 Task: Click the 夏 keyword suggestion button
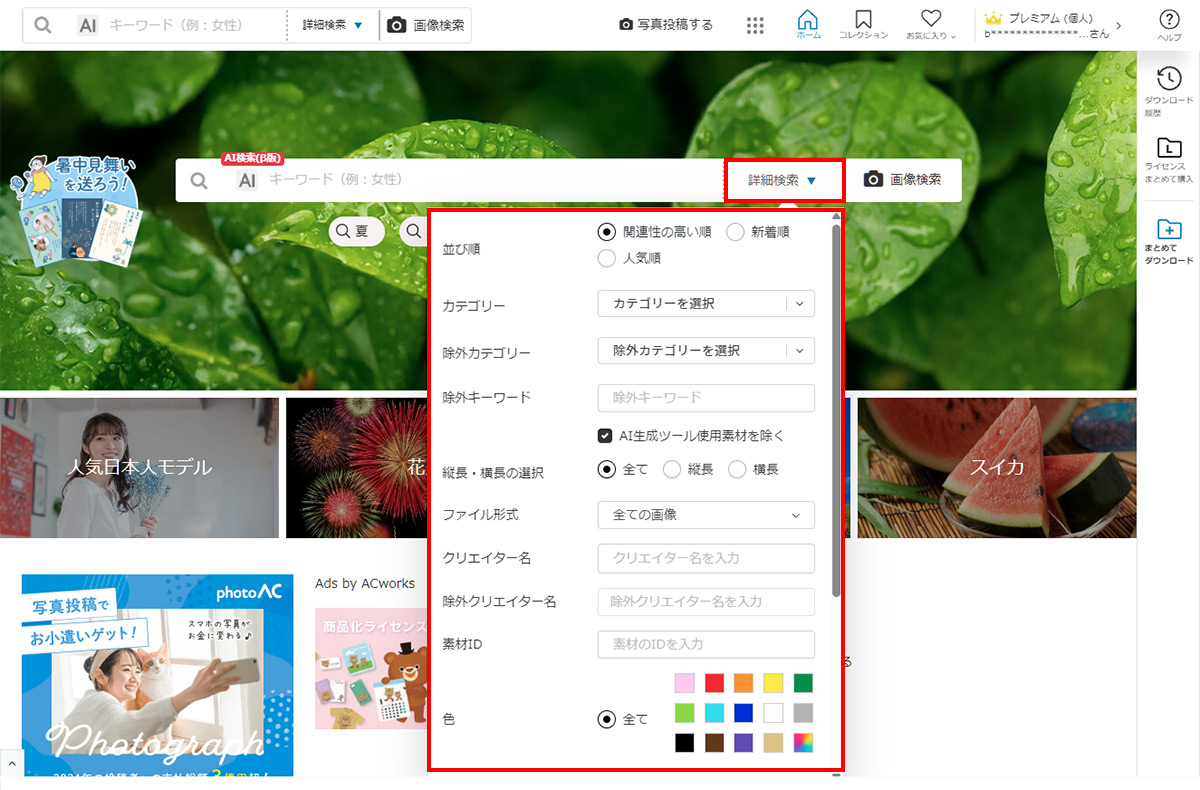pyautogui.click(x=357, y=231)
